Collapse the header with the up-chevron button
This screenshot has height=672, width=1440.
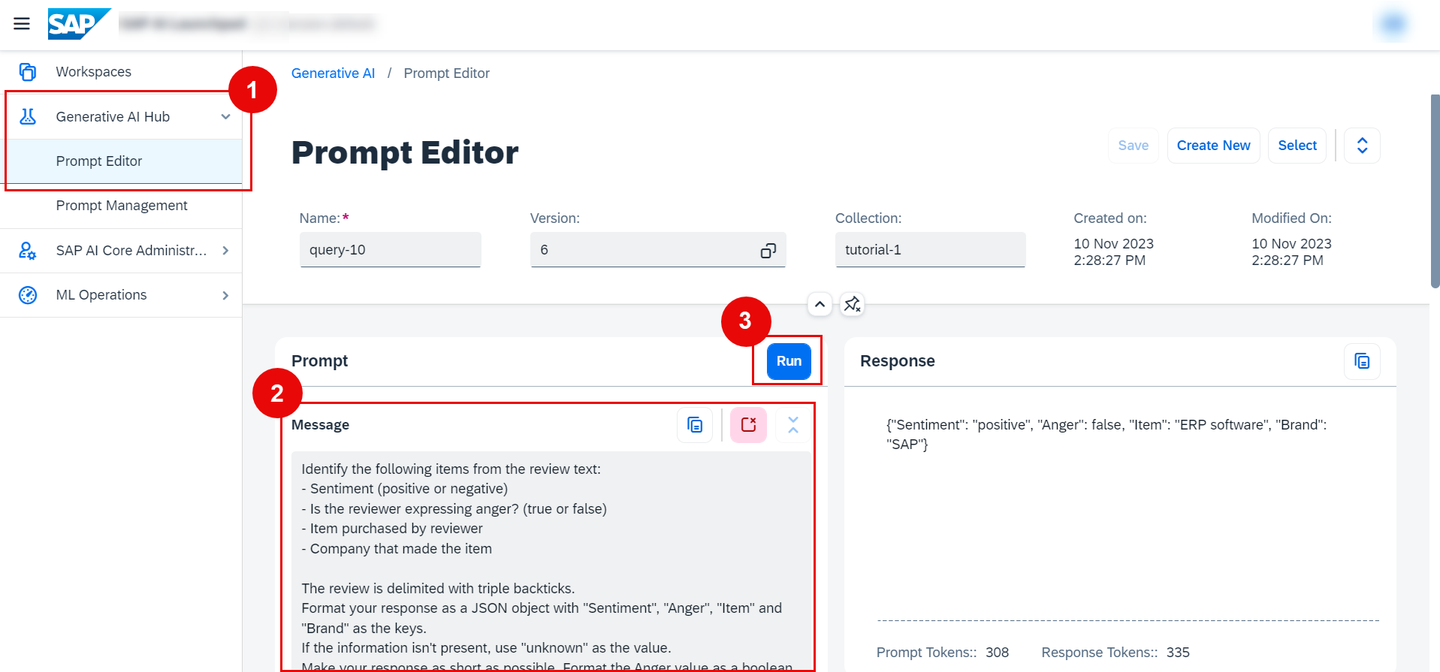(x=819, y=304)
